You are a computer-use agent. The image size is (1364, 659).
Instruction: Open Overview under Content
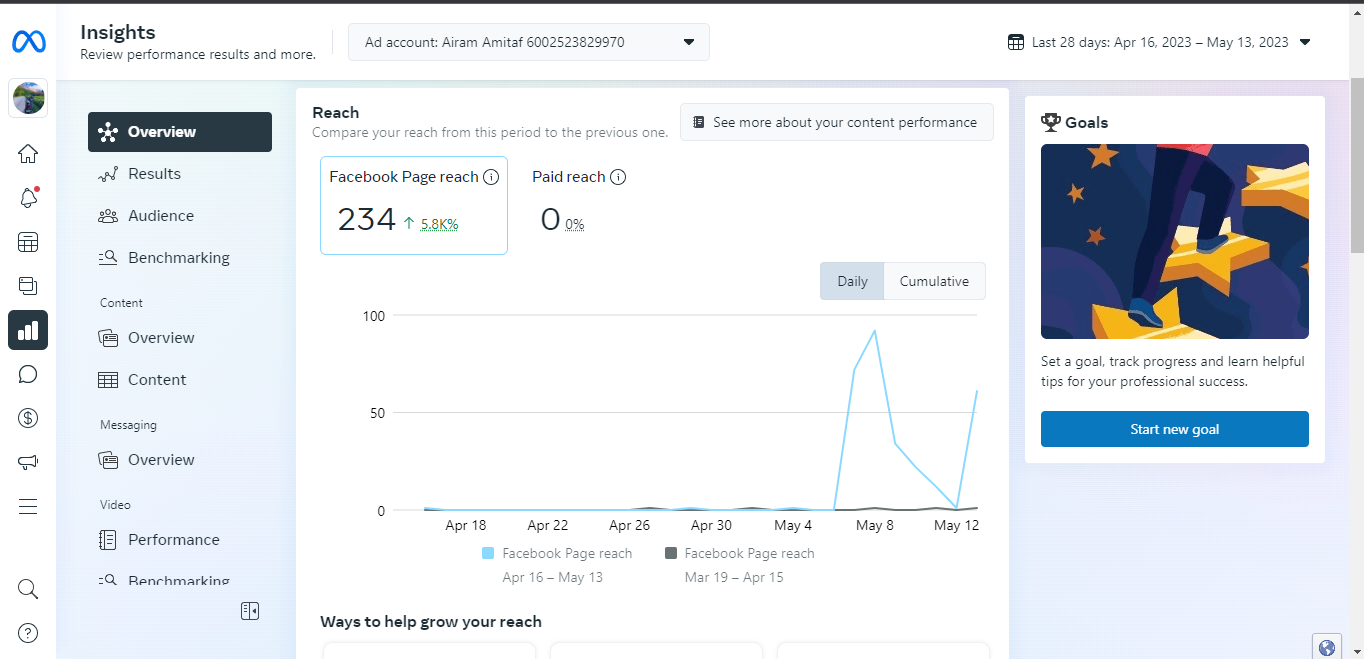[x=180, y=338]
